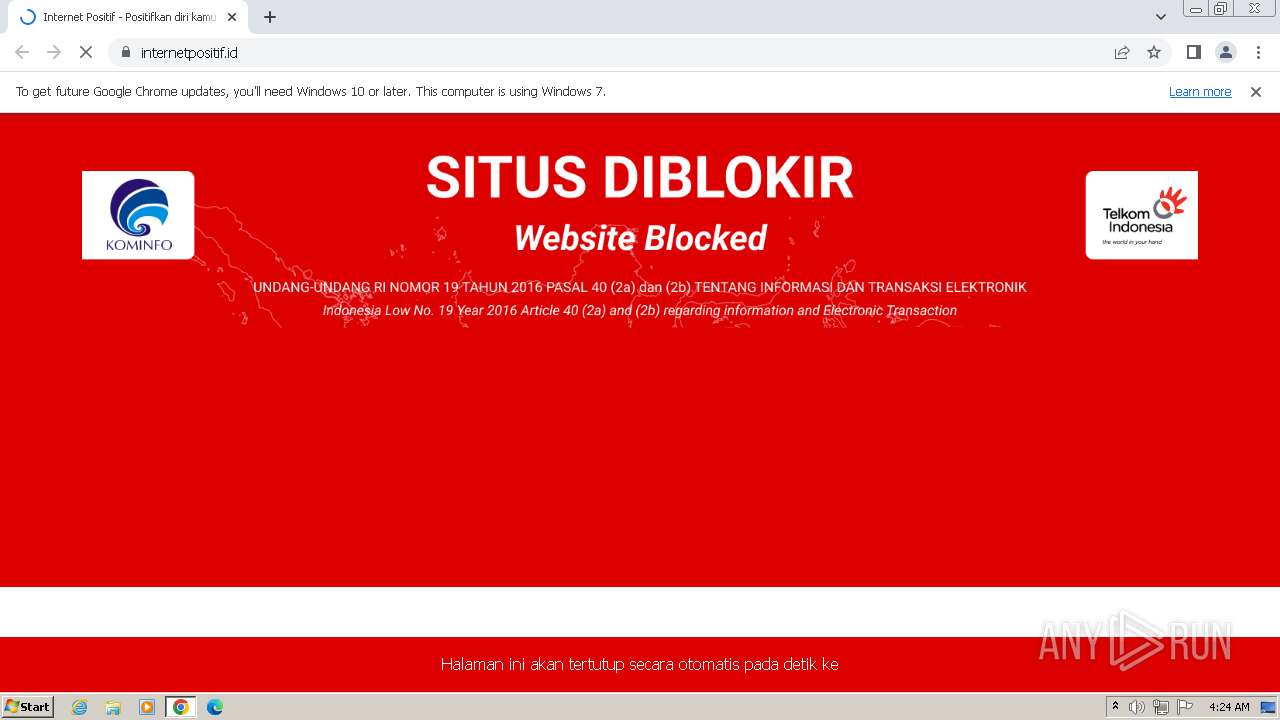Click the Website Blocked subtitle
The width and height of the screenshot is (1280, 720).
tap(640, 238)
